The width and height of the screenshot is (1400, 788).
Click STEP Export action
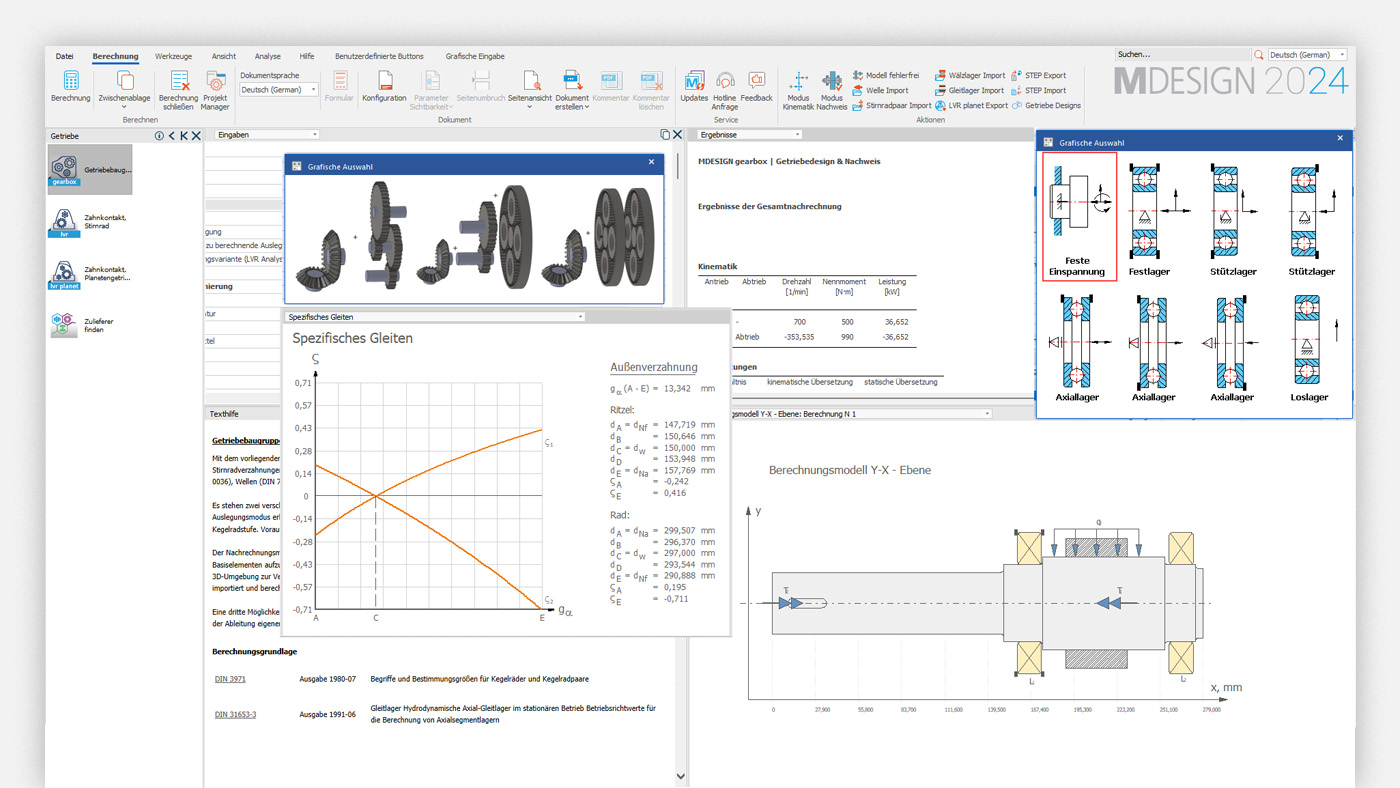pos(1039,75)
